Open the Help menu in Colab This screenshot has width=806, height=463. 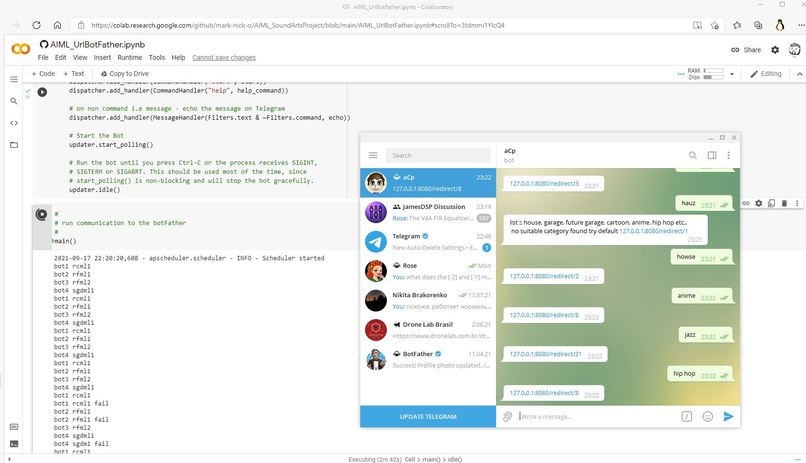coord(178,58)
